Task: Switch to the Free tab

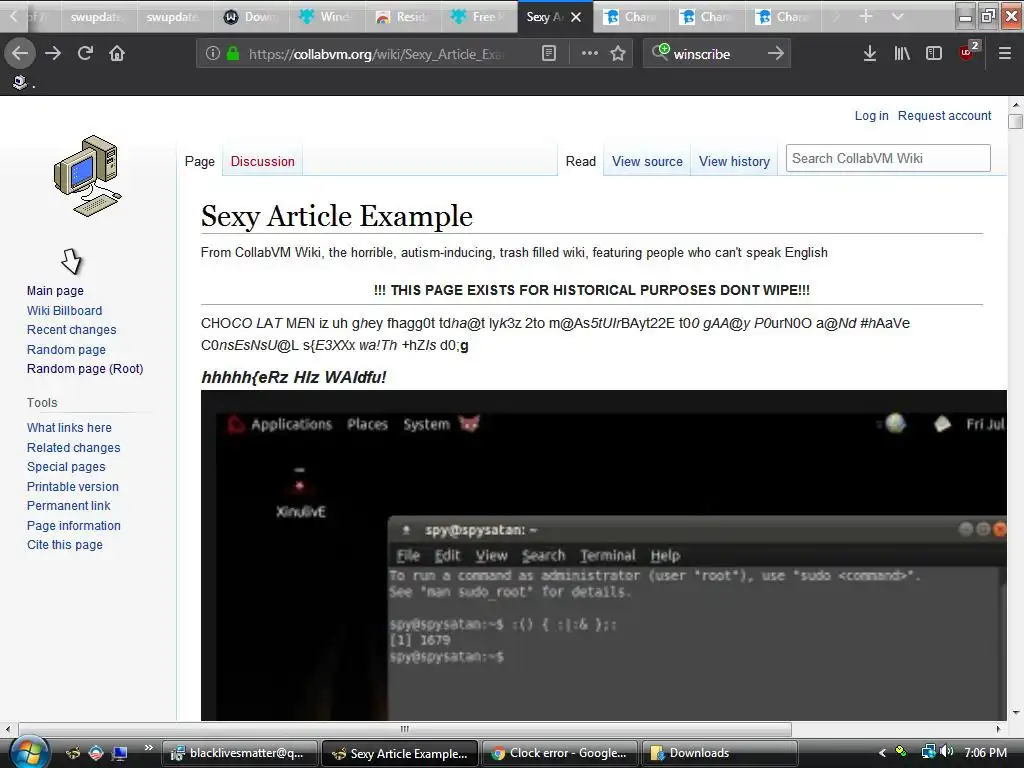Action: [479, 17]
